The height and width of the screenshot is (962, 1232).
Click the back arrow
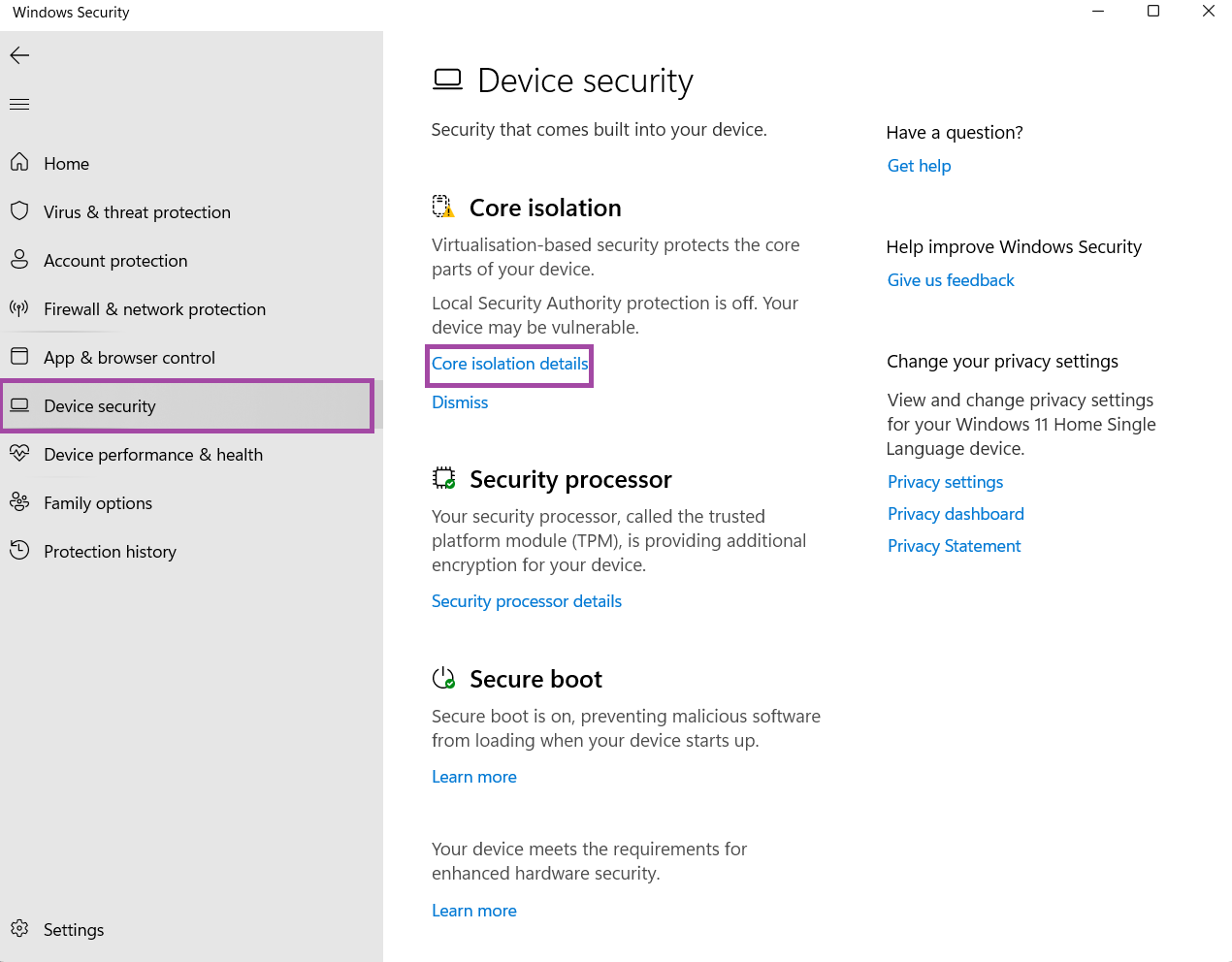pyautogui.click(x=19, y=55)
